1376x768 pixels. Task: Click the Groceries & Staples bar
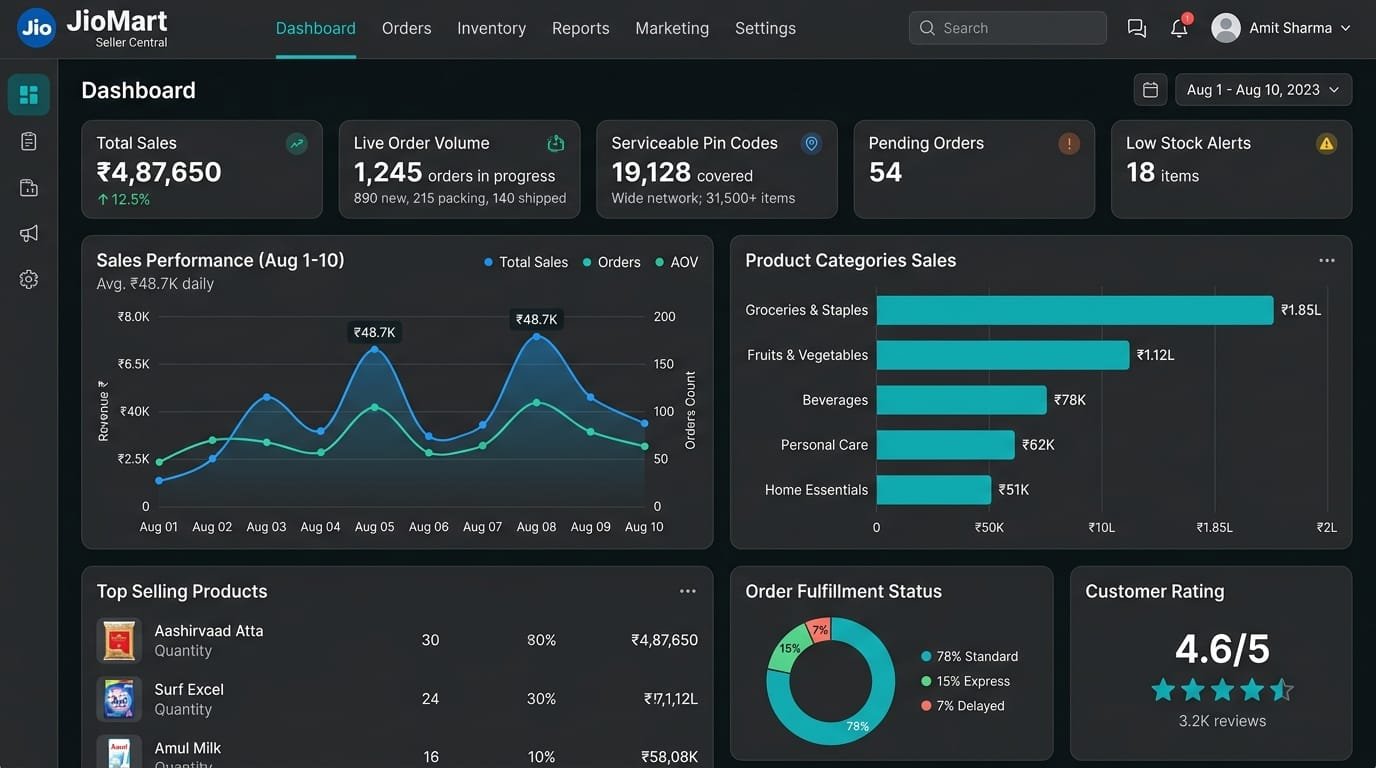coord(1075,310)
